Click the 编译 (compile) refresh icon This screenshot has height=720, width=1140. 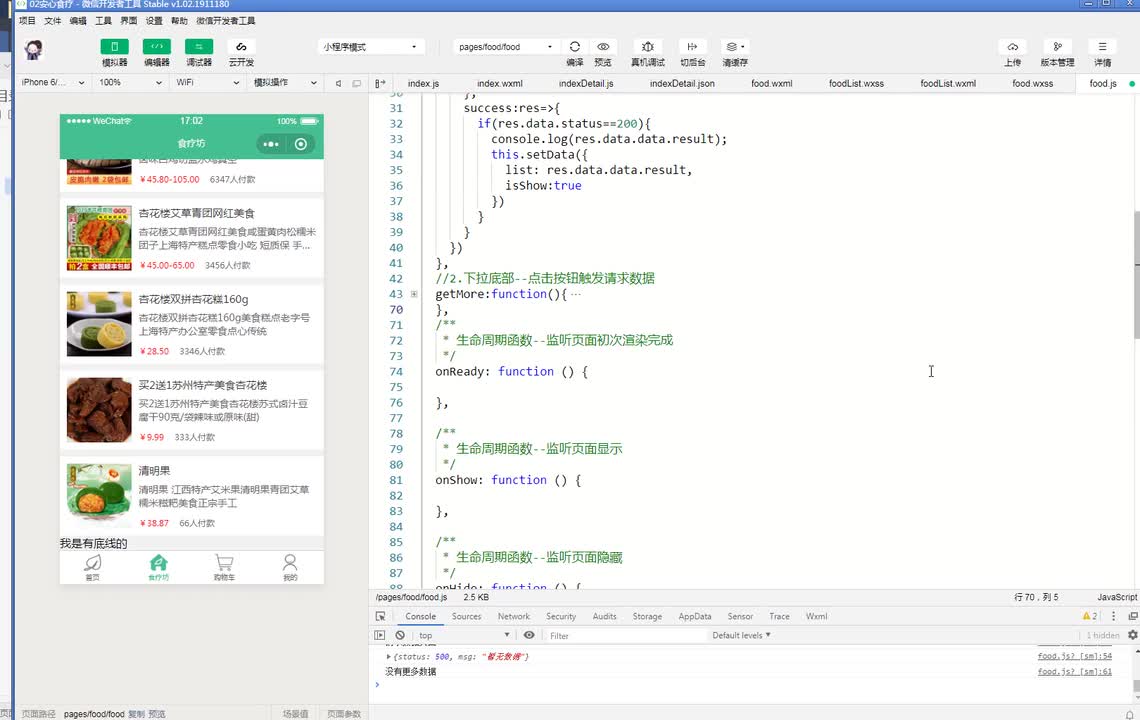[x=575, y=47]
